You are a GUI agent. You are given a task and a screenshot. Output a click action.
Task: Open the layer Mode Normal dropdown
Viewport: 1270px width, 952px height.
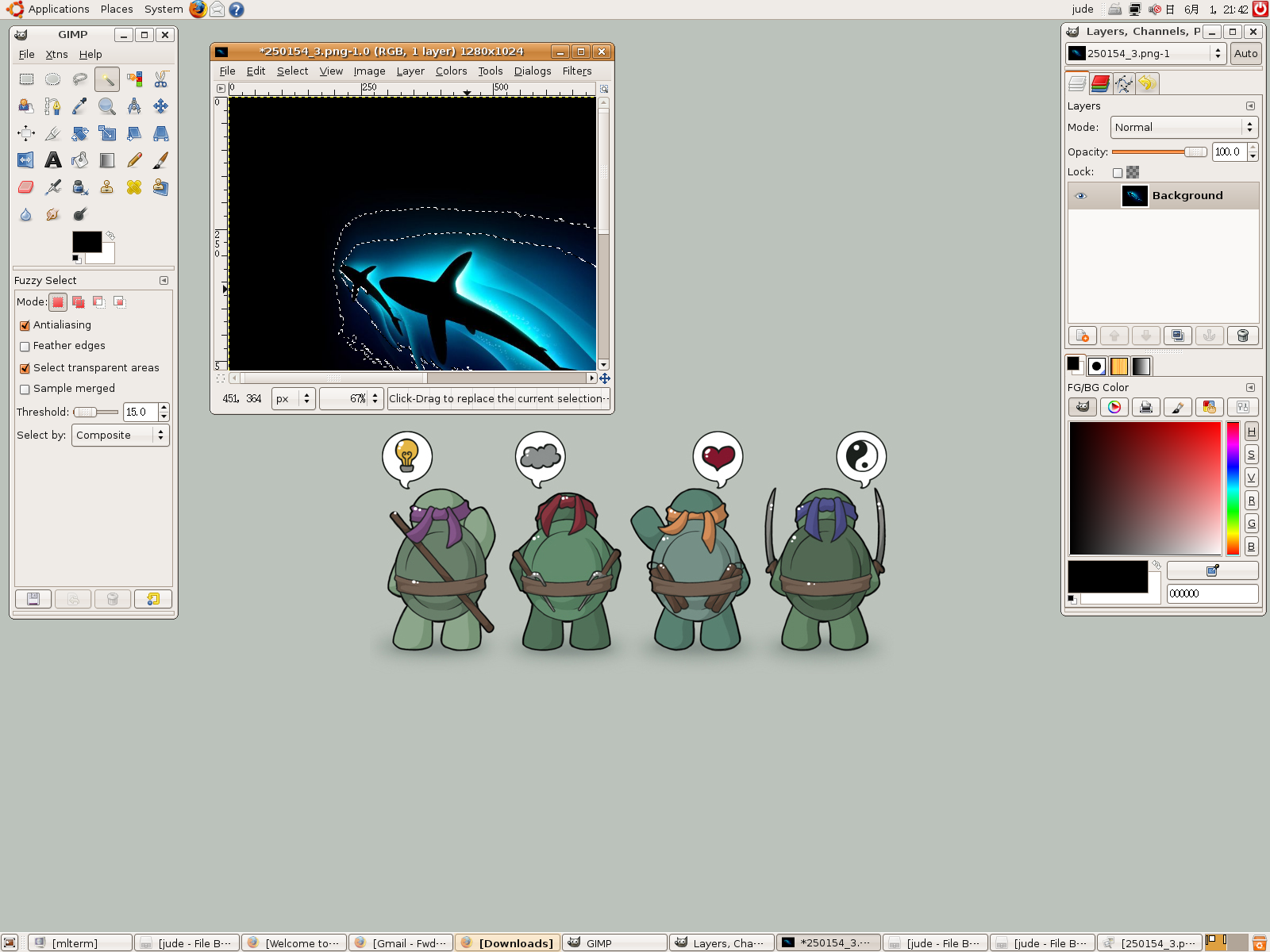click(x=1184, y=128)
